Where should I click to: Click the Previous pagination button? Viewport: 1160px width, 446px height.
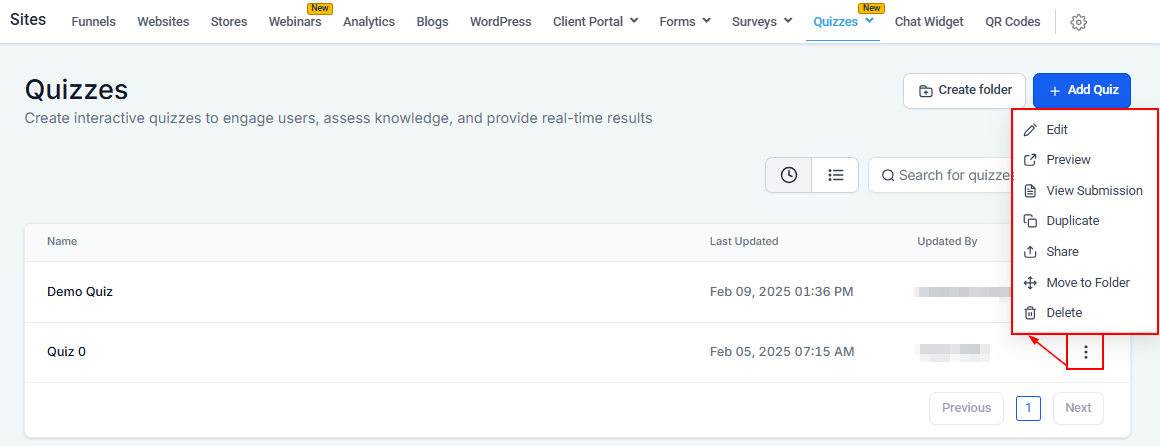click(966, 408)
